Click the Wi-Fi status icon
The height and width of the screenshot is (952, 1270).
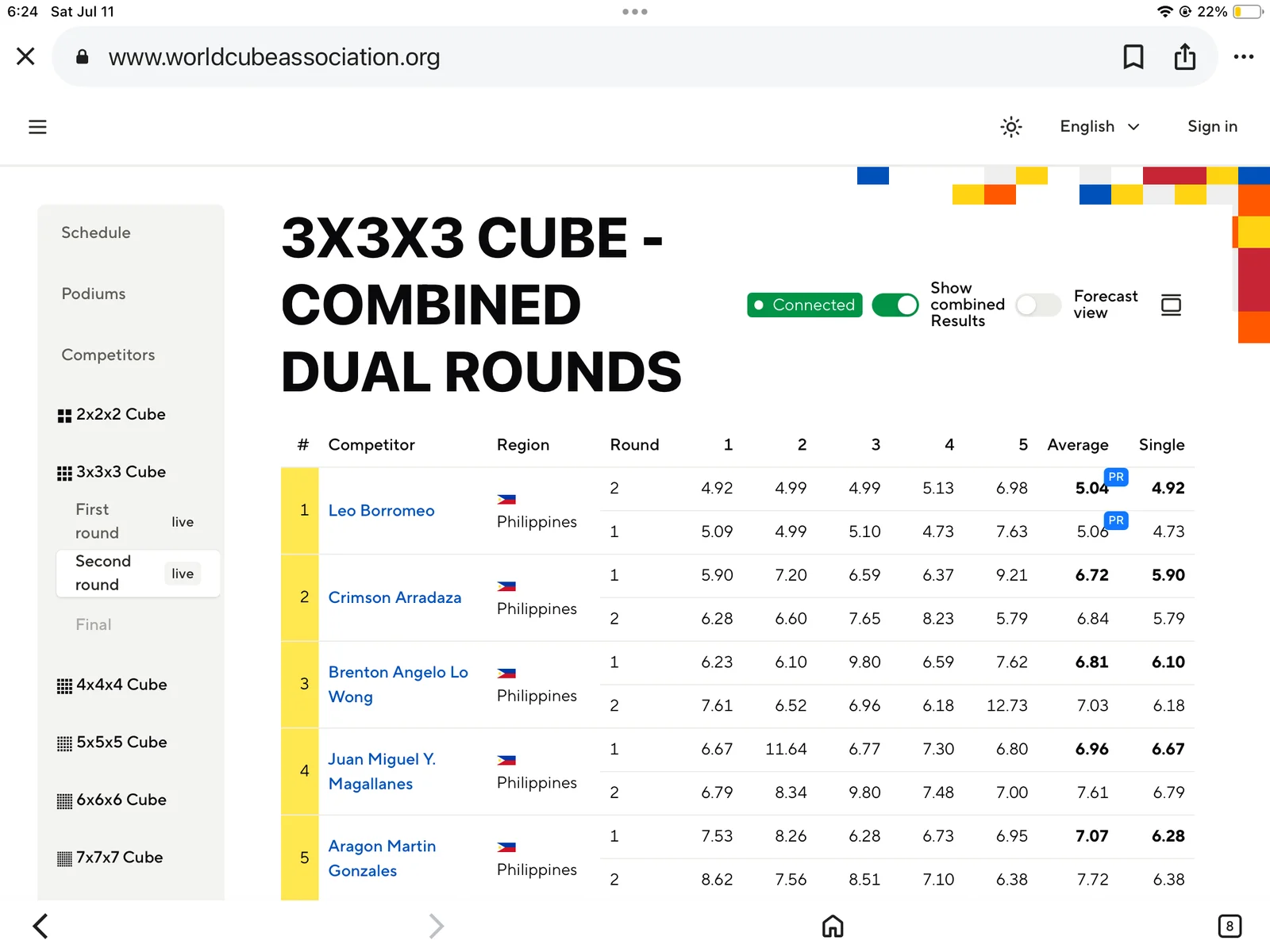pyautogui.click(x=1164, y=12)
